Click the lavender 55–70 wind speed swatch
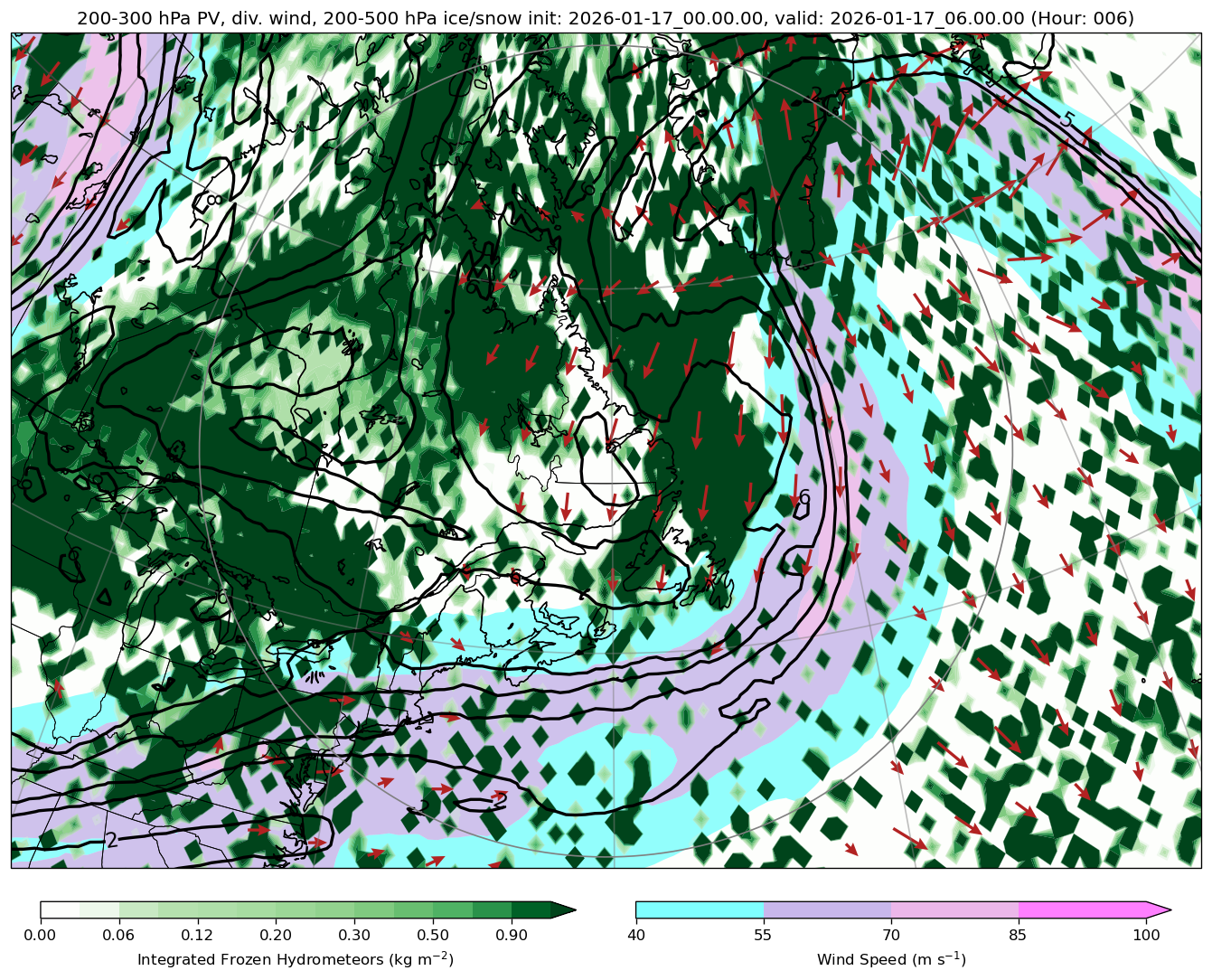1212x980 pixels. 827,909
